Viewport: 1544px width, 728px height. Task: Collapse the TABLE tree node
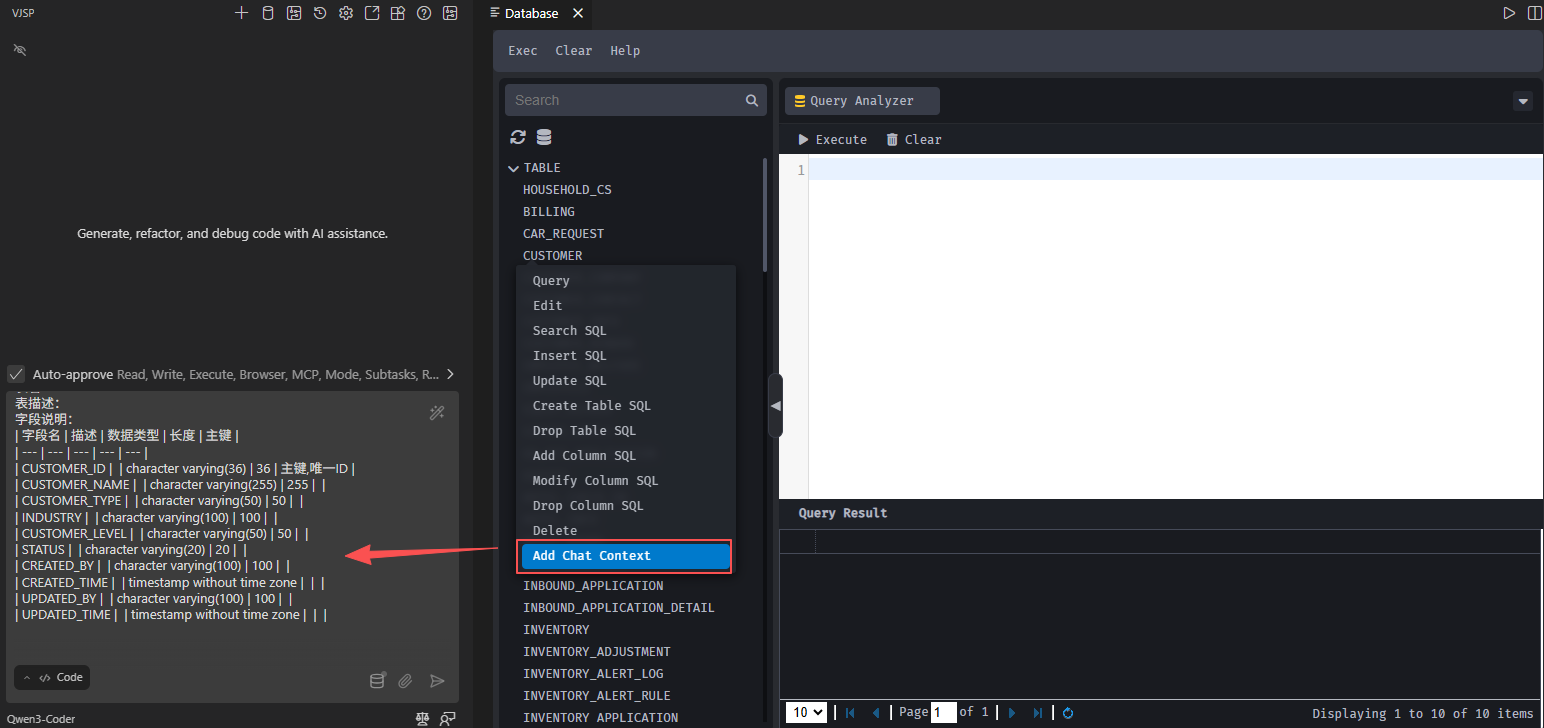[x=514, y=168]
